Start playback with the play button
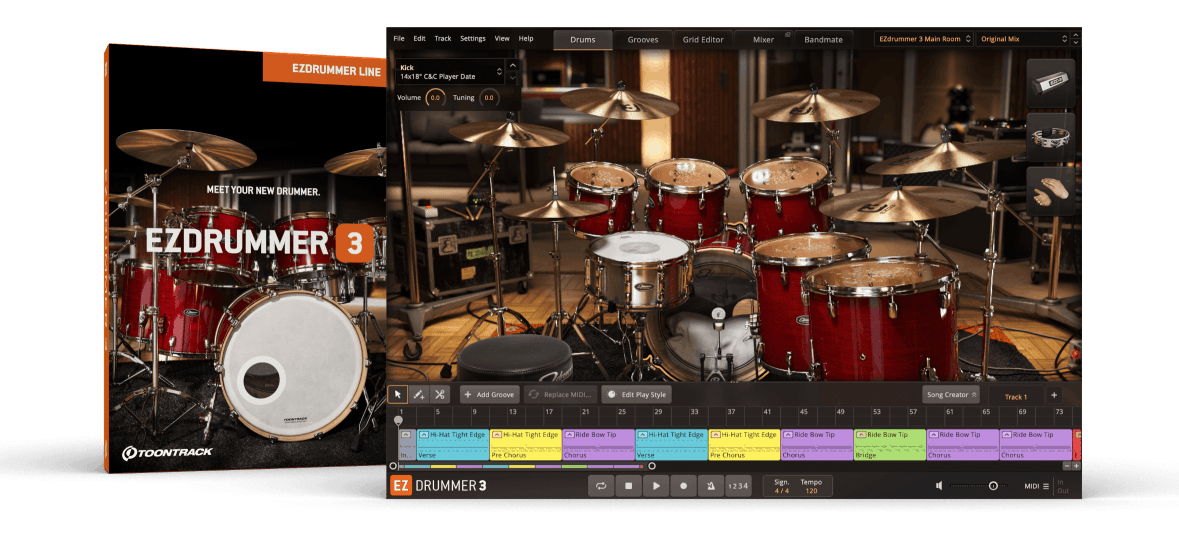Viewport: 1179px width, 536px height. [x=656, y=486]
